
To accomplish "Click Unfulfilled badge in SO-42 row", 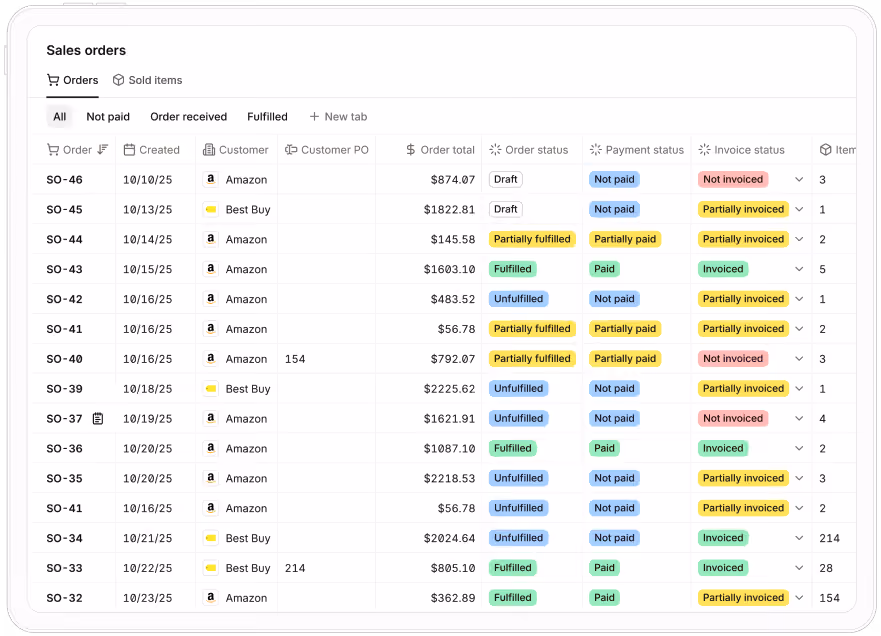I will (x=519, y=299).
